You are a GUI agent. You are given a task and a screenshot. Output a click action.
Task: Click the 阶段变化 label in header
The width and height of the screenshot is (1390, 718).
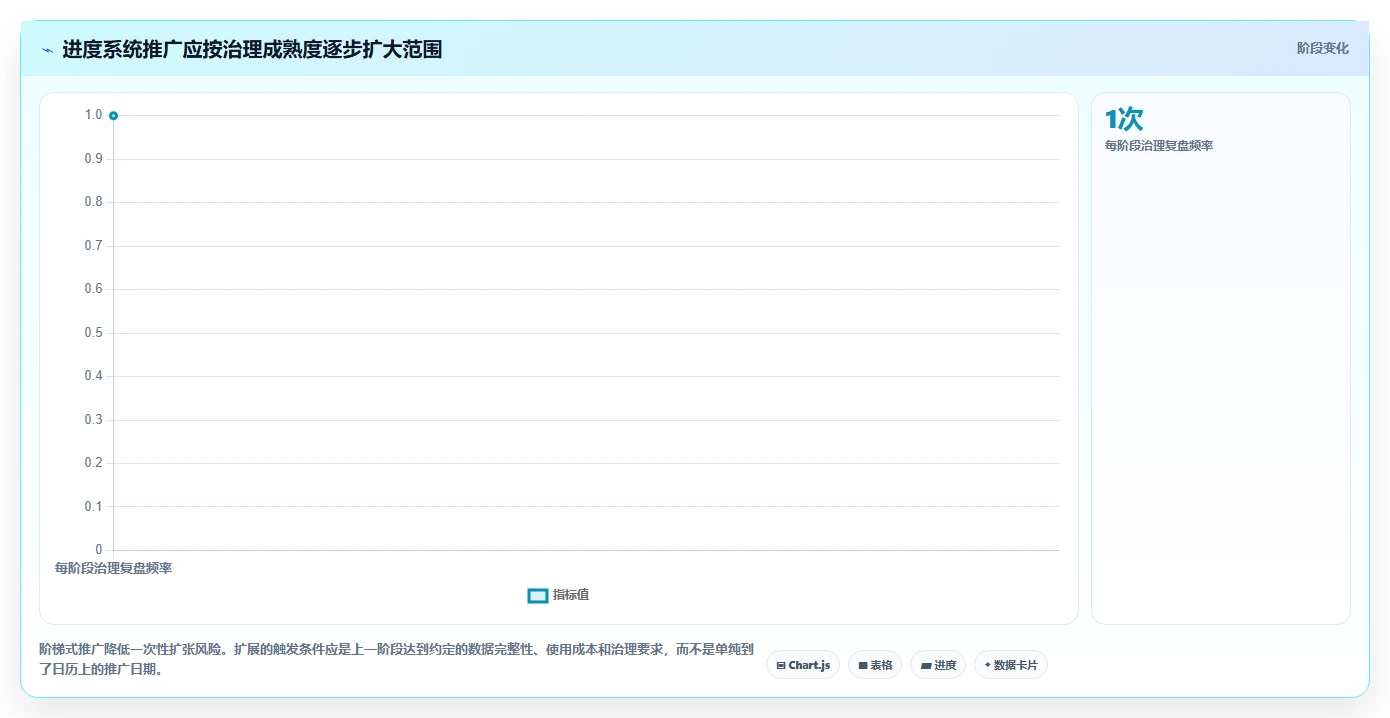point(1322,48)
